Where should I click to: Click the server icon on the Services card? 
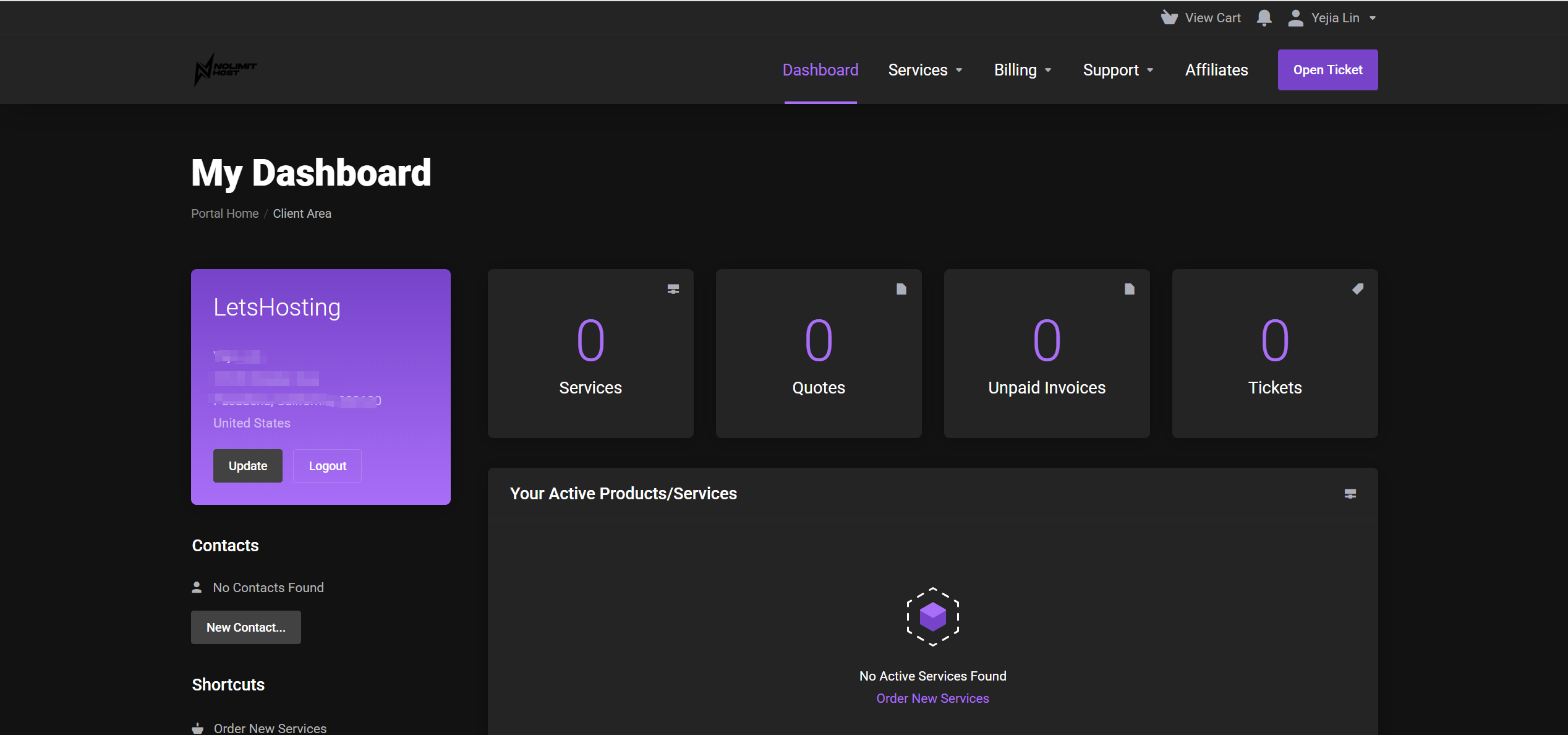tap(673, 289)
